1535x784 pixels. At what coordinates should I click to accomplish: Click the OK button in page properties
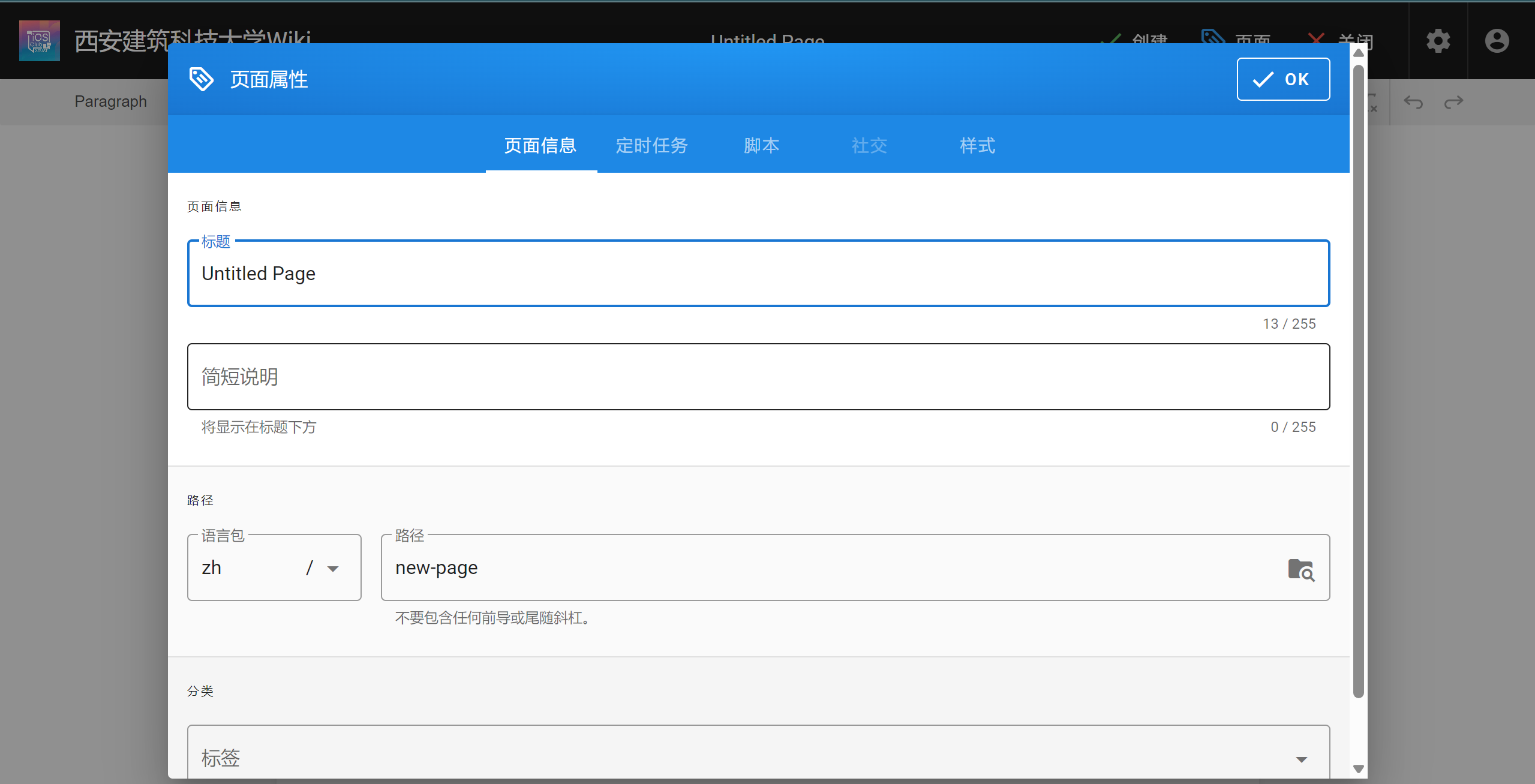1283,79
